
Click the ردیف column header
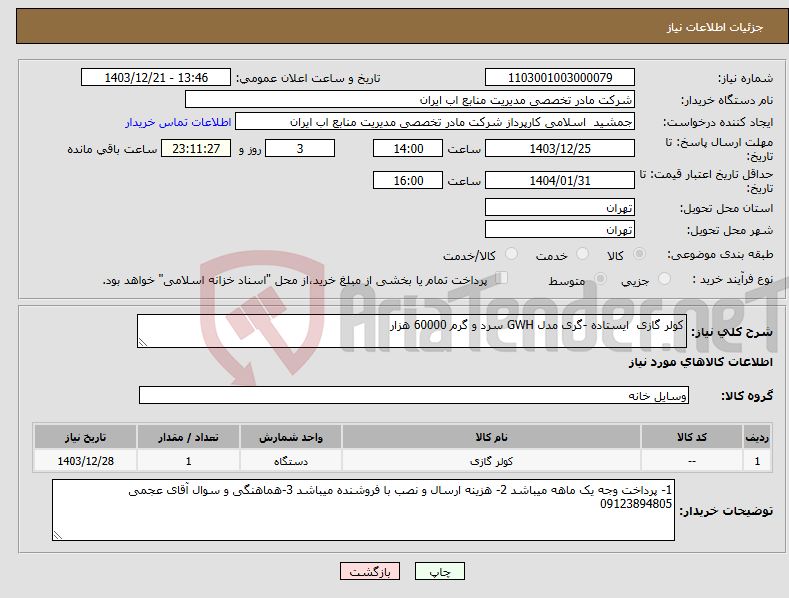pyautogui.click(x=757, y=437)
